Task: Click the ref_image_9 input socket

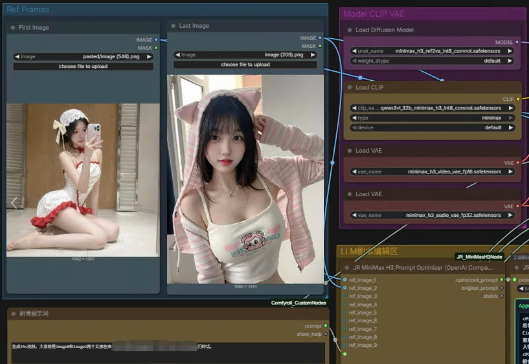Action: [x=345, y=345]
